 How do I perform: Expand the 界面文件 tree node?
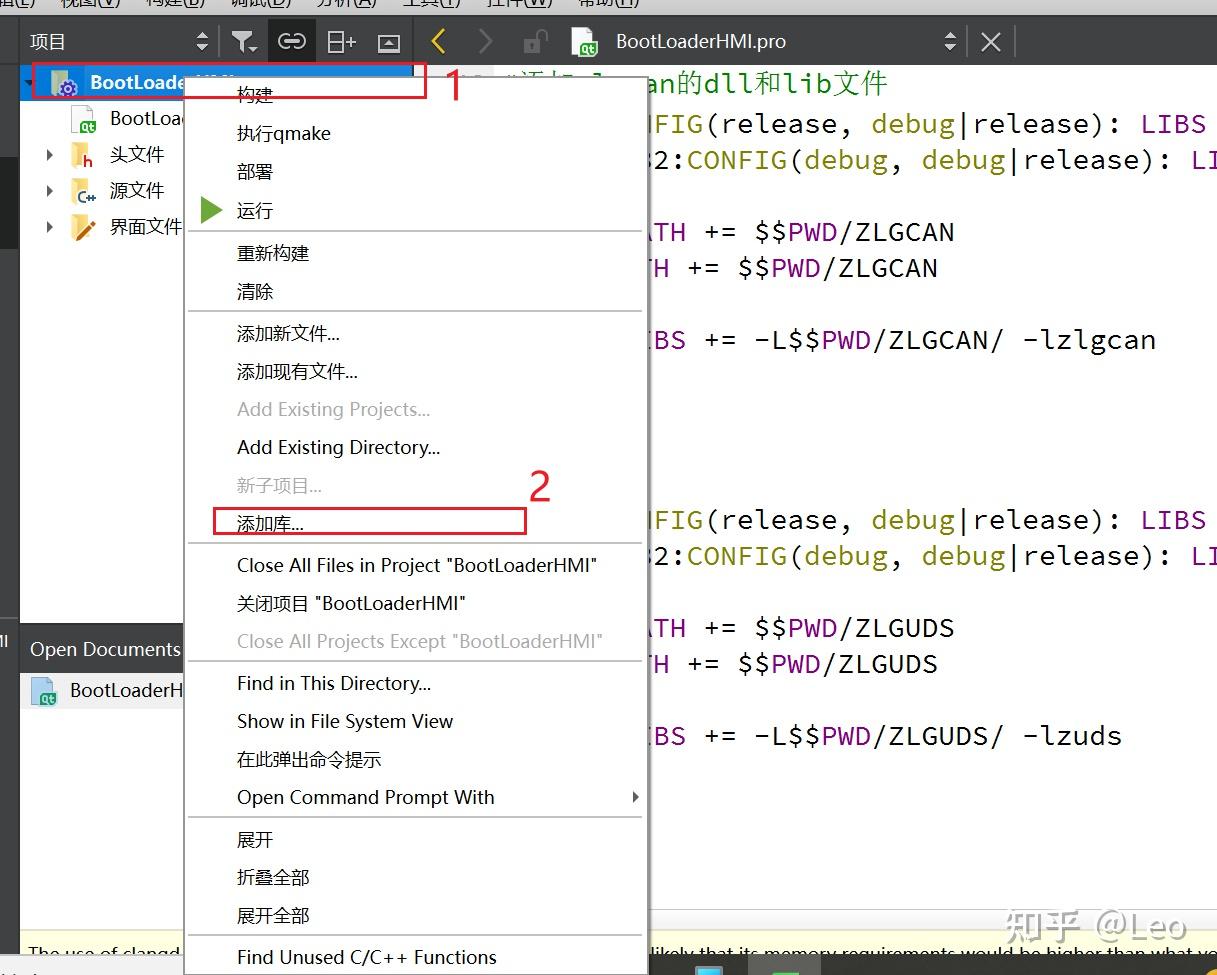(50, 227)
